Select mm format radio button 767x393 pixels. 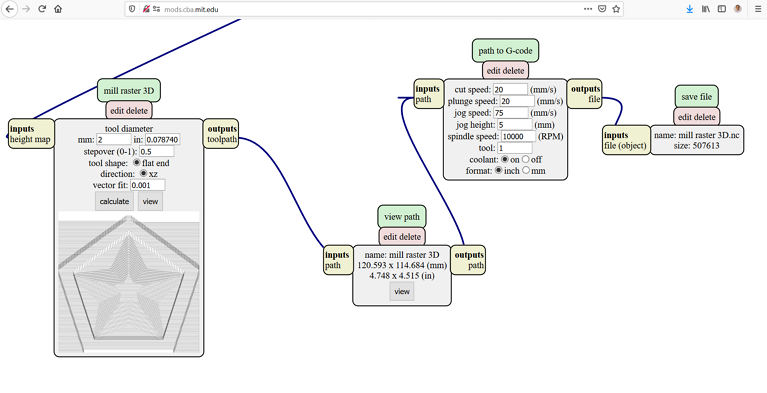click(x=526, y=170)
